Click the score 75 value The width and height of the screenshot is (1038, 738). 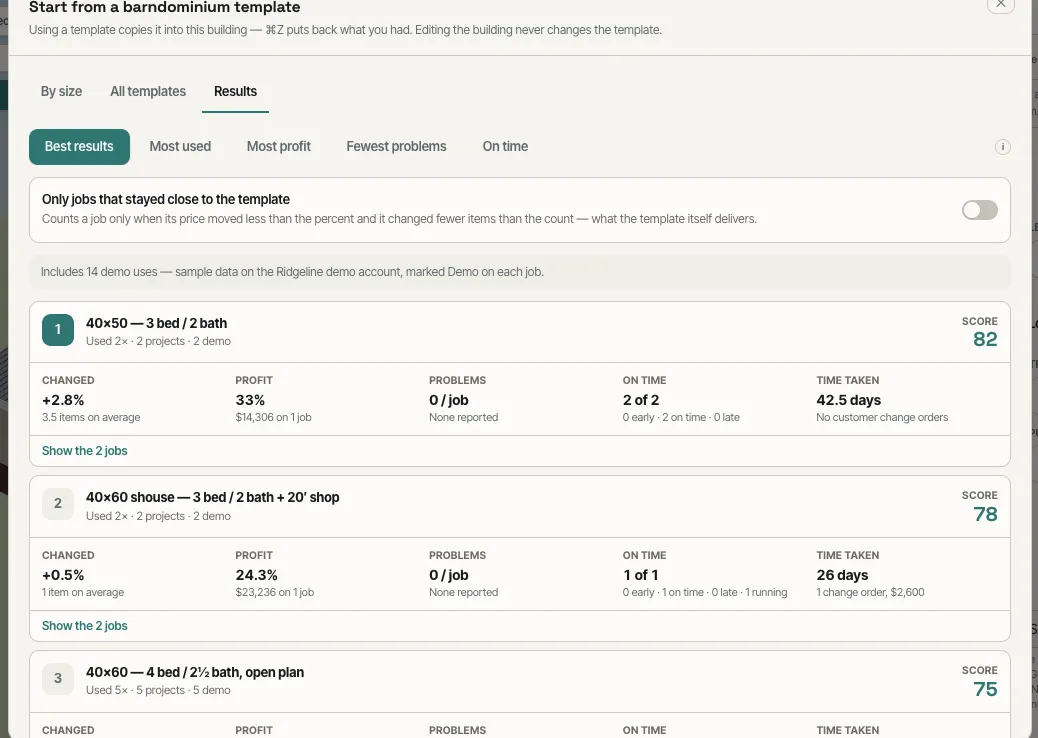985,689
